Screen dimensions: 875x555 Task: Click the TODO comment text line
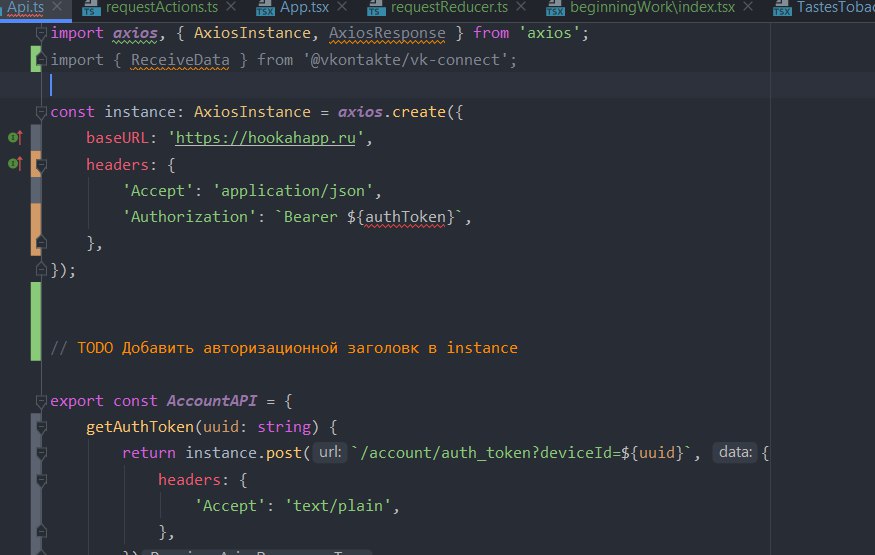(284, 348)
